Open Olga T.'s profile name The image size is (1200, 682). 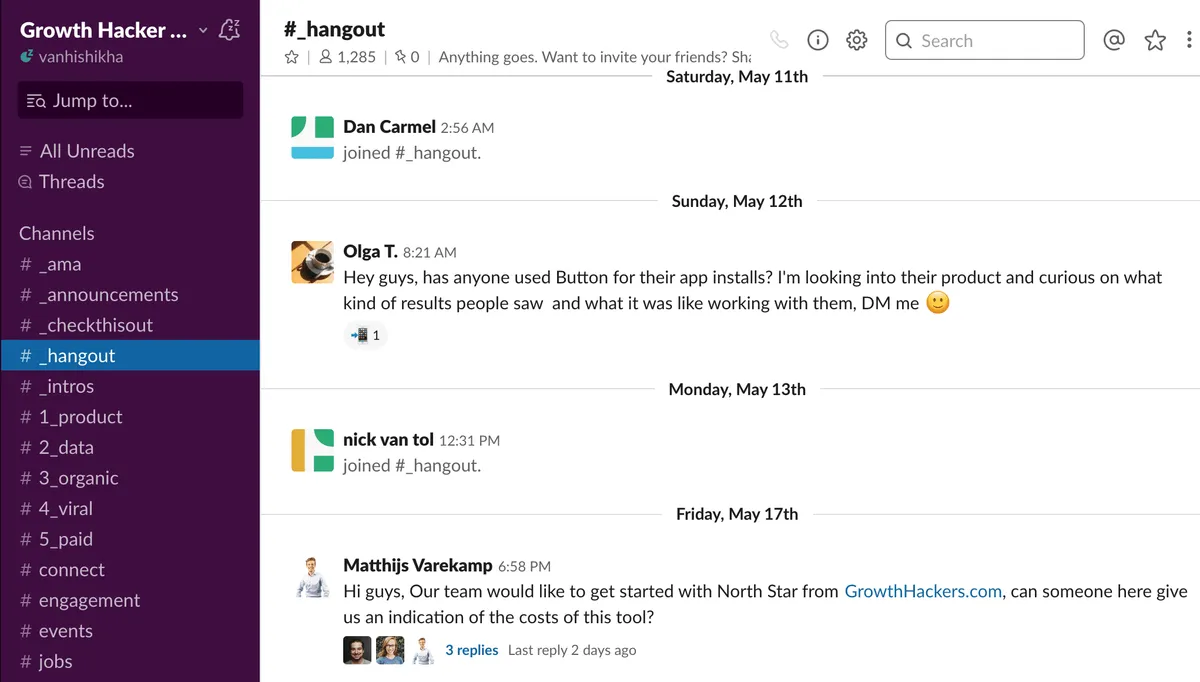coord(370,252)
